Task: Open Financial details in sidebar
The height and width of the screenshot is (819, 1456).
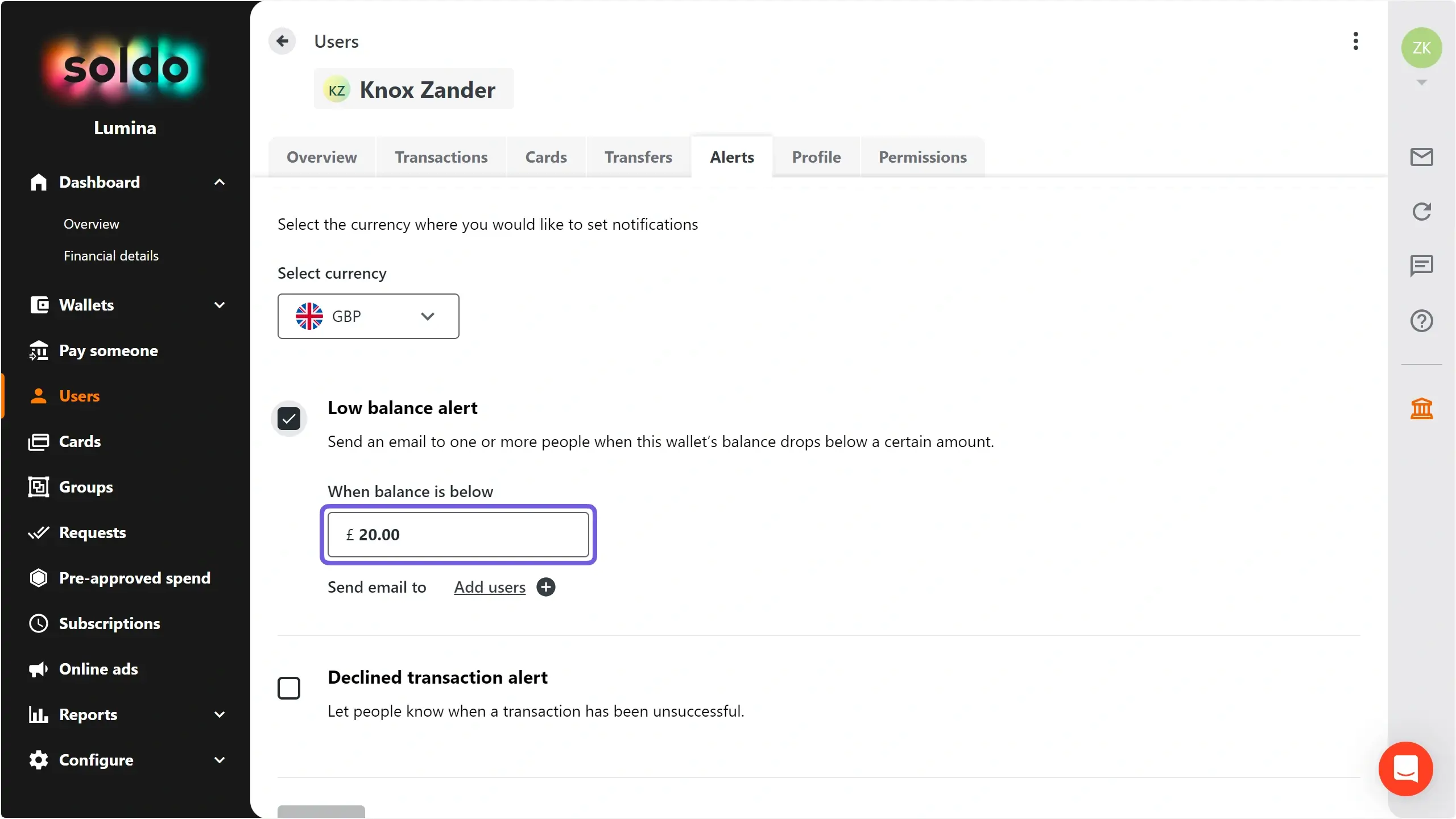Action: point(111,256)
